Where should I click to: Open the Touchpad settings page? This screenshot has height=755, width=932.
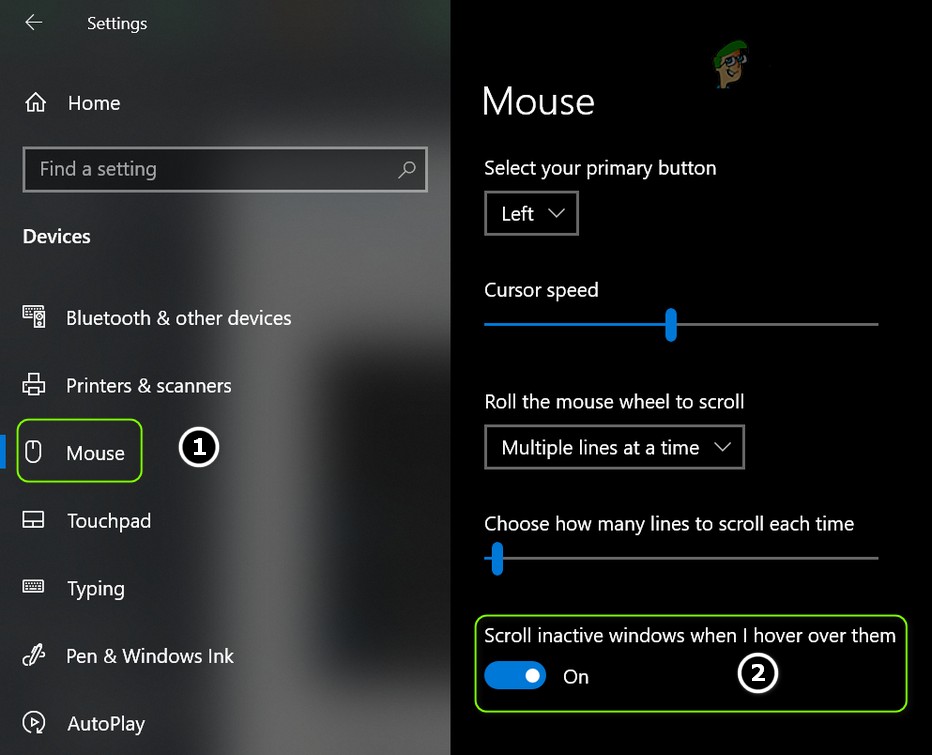108,520
